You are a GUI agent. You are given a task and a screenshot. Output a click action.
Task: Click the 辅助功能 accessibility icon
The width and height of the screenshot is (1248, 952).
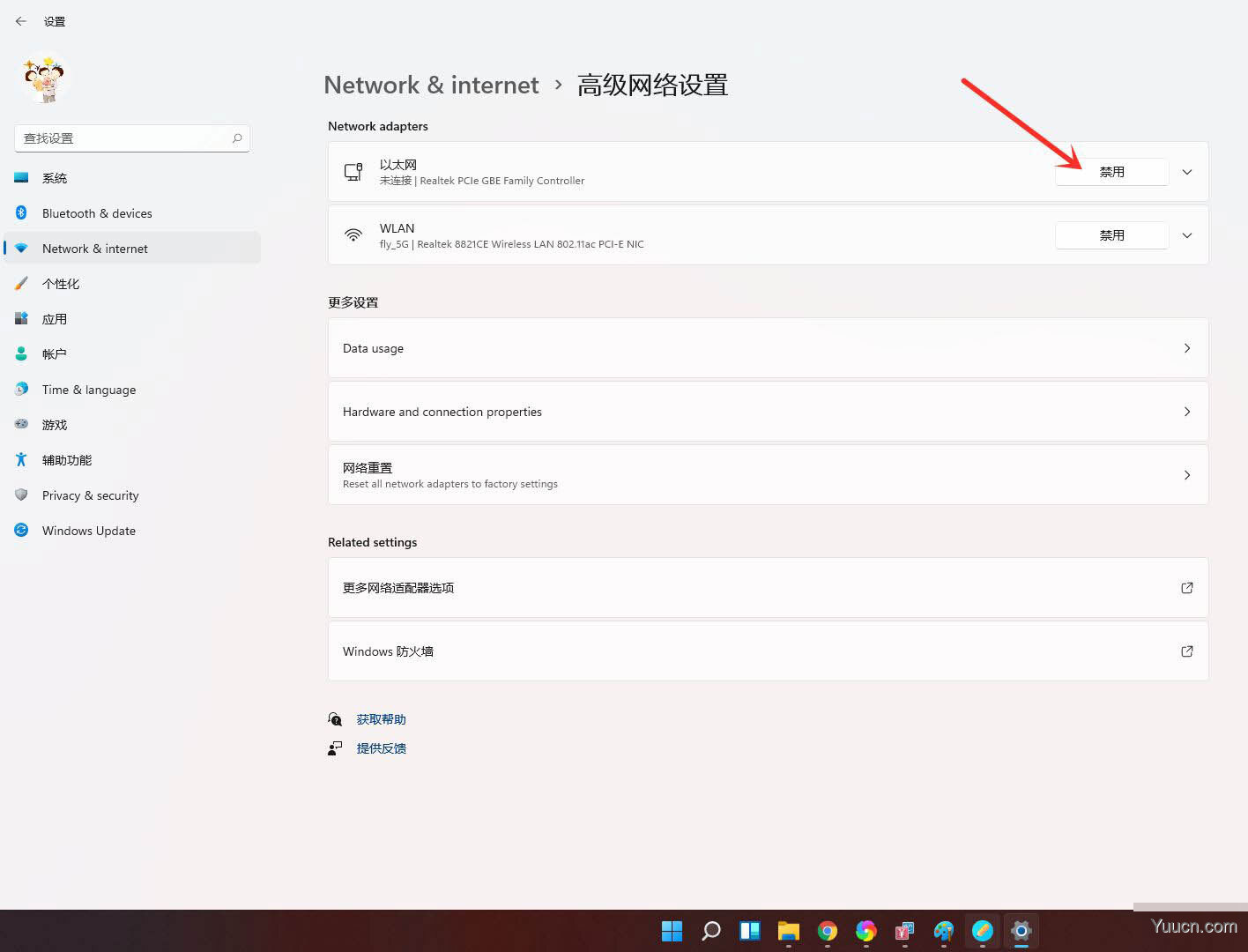tap(21, 459)
